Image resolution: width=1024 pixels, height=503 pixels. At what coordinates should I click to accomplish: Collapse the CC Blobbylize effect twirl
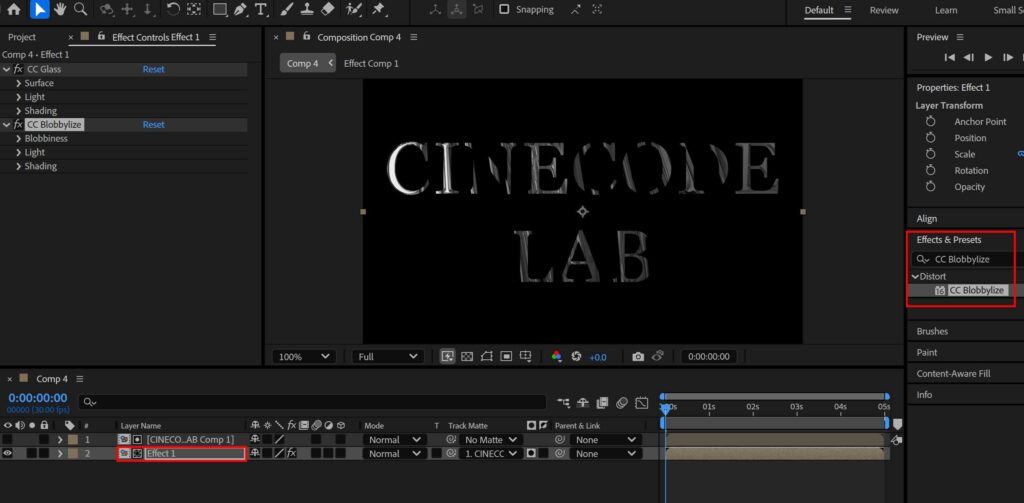coord(7,125)
